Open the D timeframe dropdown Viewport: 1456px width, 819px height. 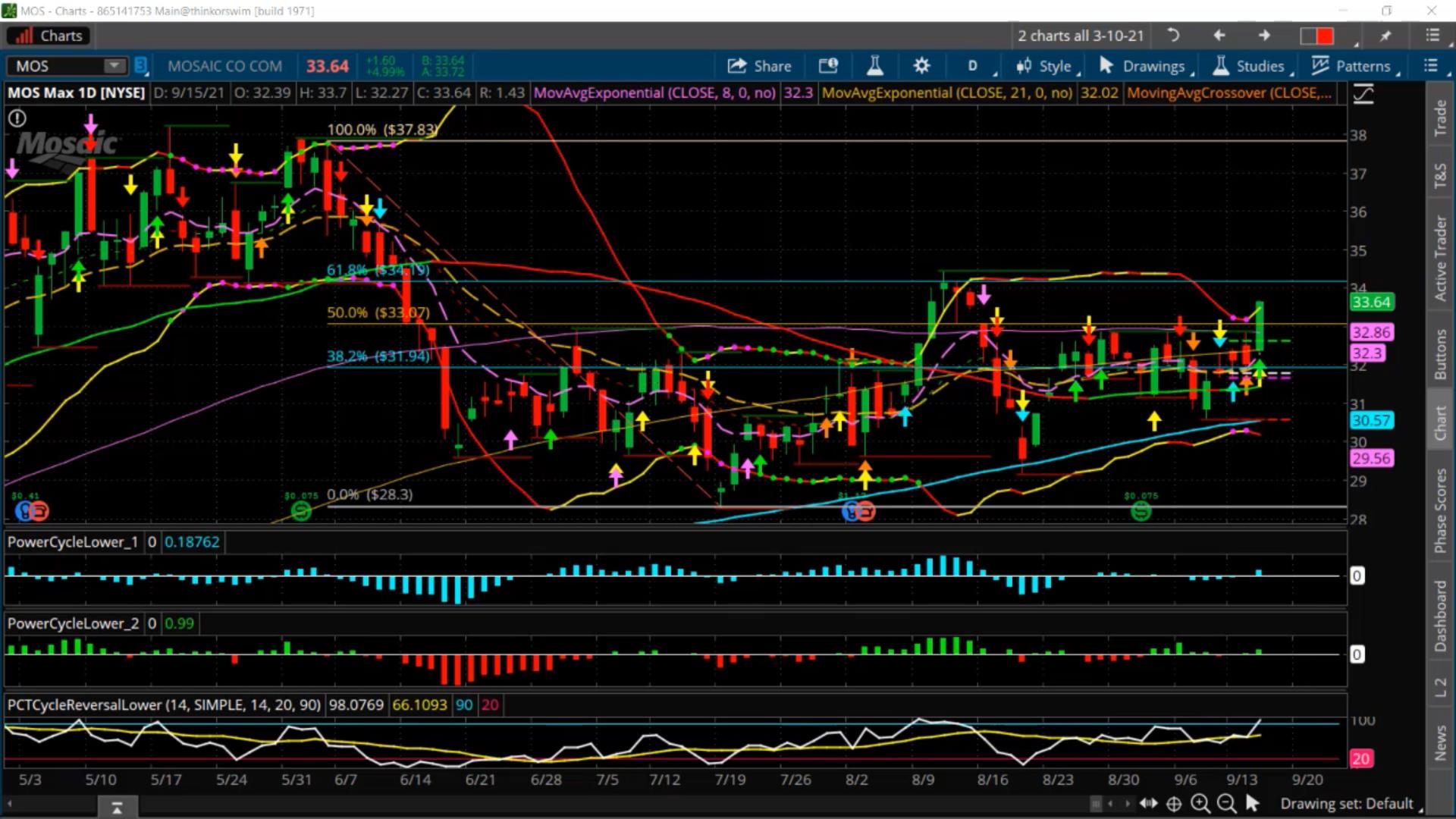973,66
